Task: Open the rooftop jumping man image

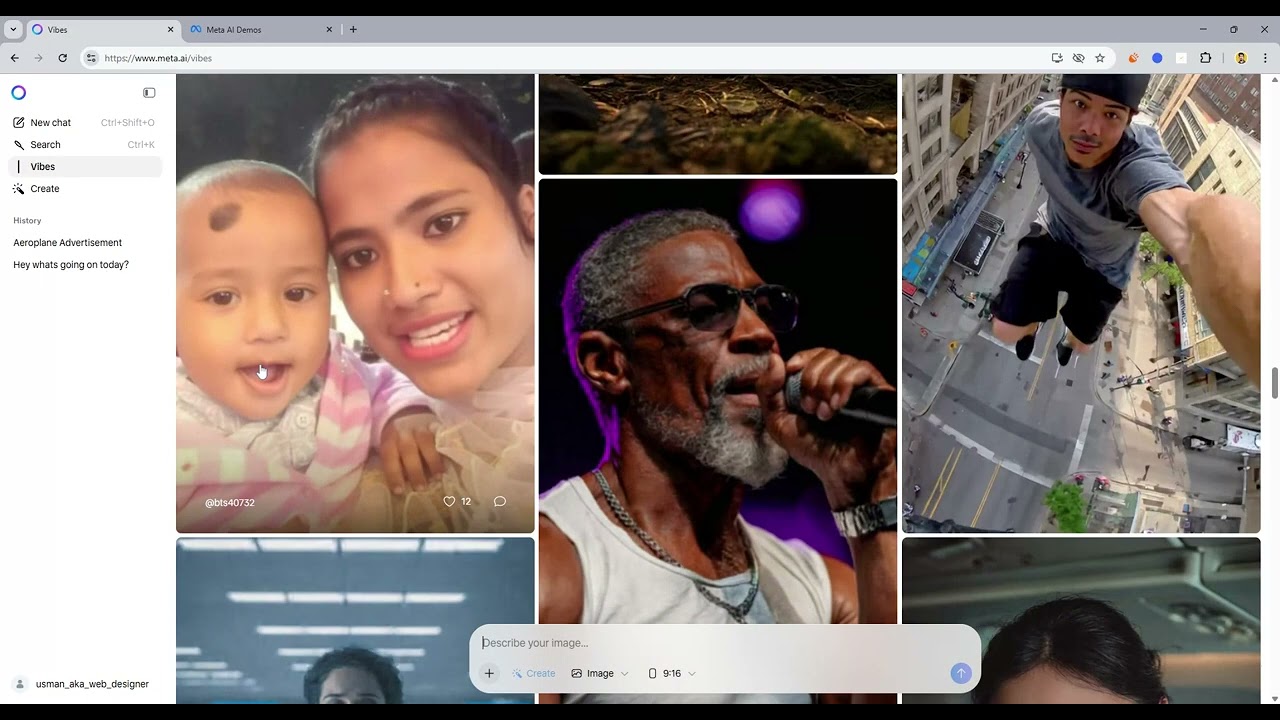Action: [x=1081, y=303]
